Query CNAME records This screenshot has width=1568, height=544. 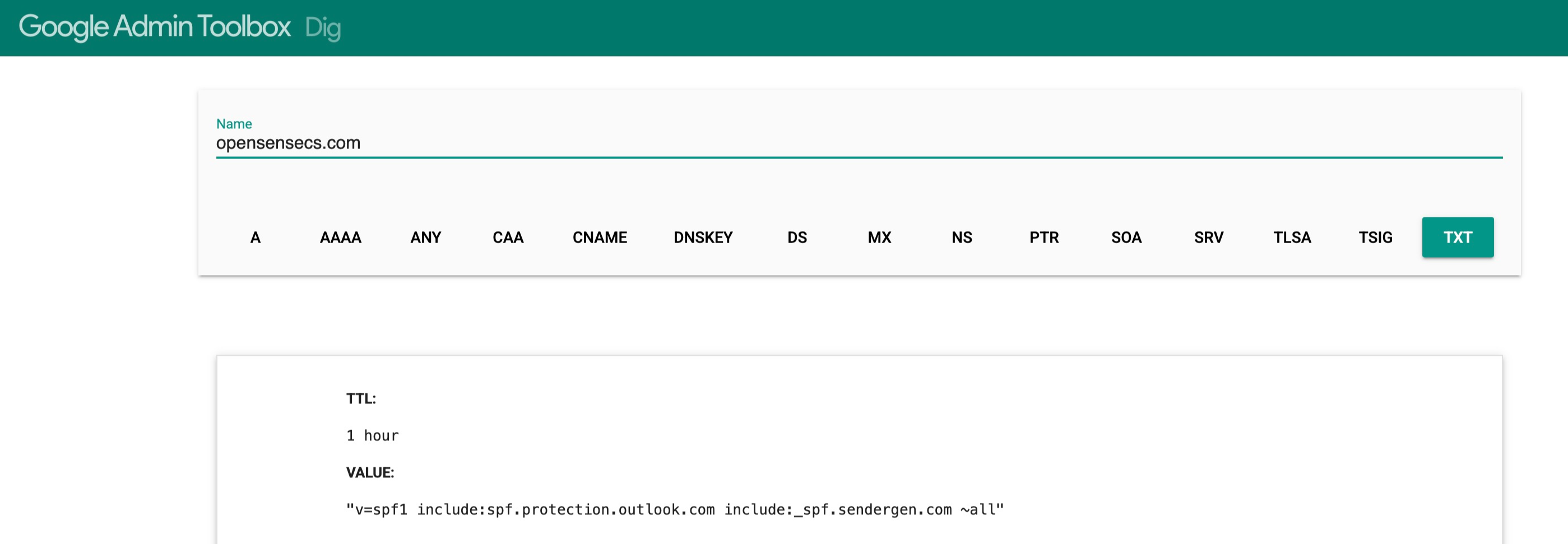pyautogui.click(x=600, y=238)
